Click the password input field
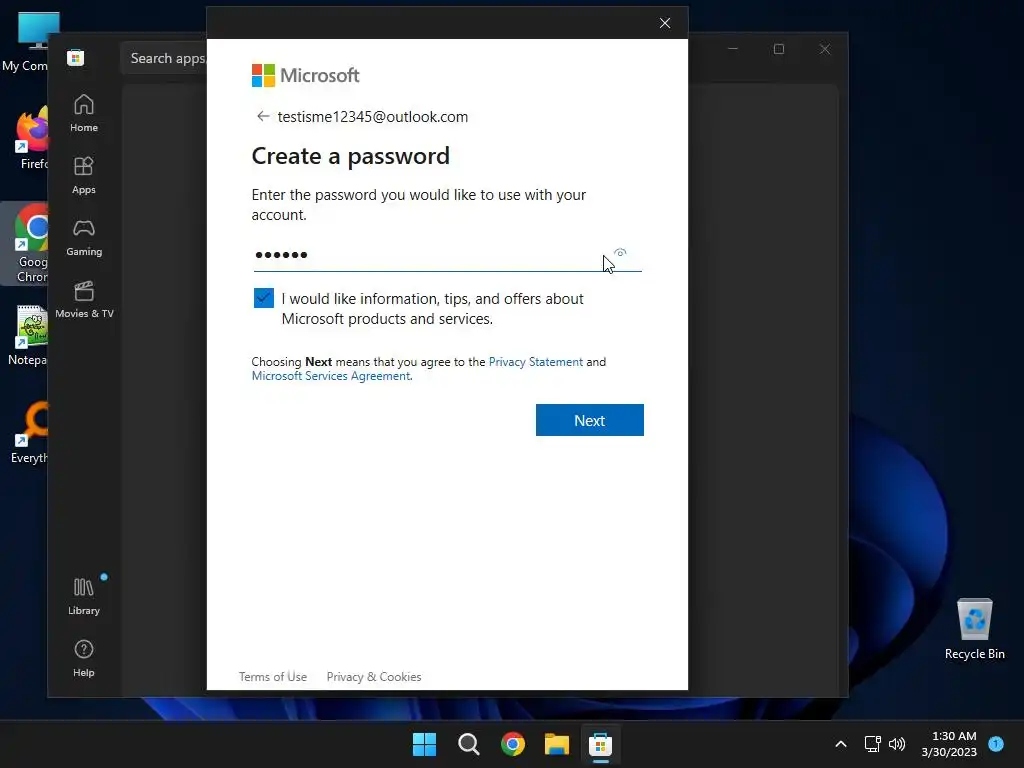Image resolution: width=1024 pixels, height=768 pixels. (447, 255)
